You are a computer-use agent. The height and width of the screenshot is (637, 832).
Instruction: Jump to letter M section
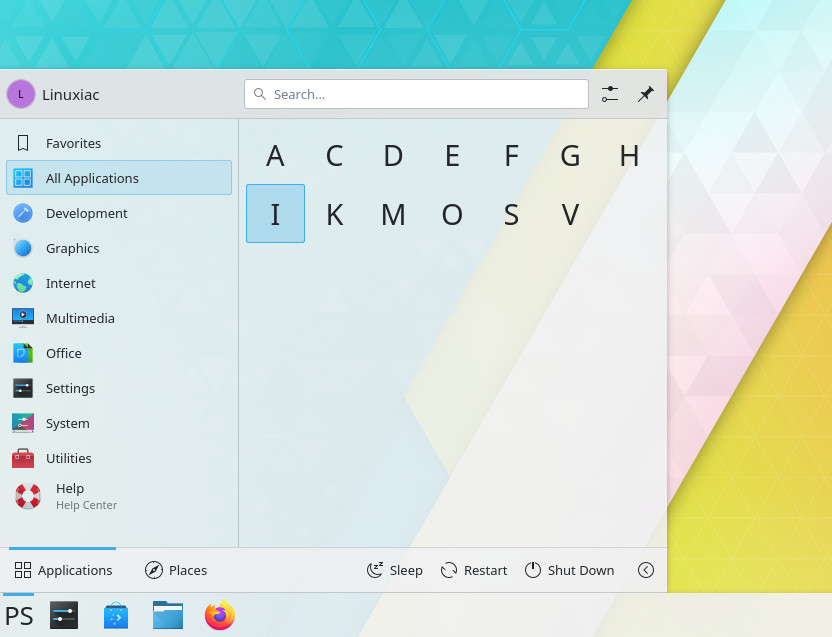(x=393, y=214)
